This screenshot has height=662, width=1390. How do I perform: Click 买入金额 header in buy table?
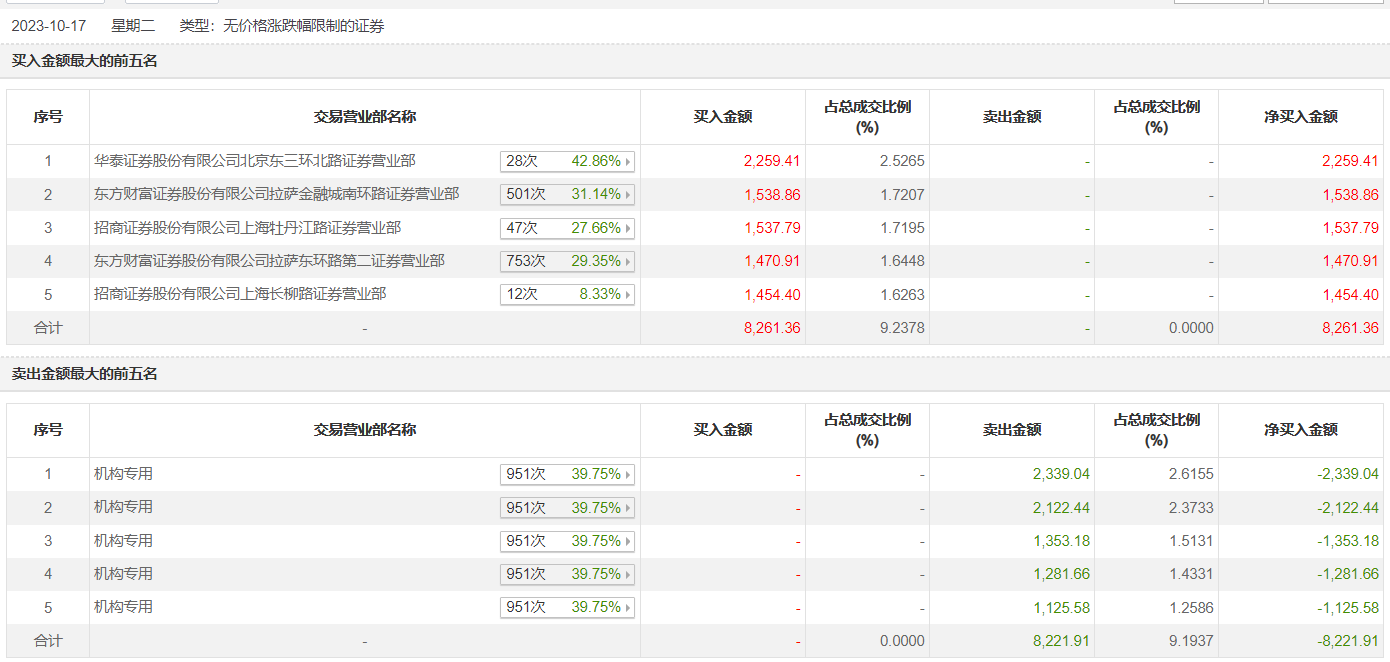click(722, 117)
